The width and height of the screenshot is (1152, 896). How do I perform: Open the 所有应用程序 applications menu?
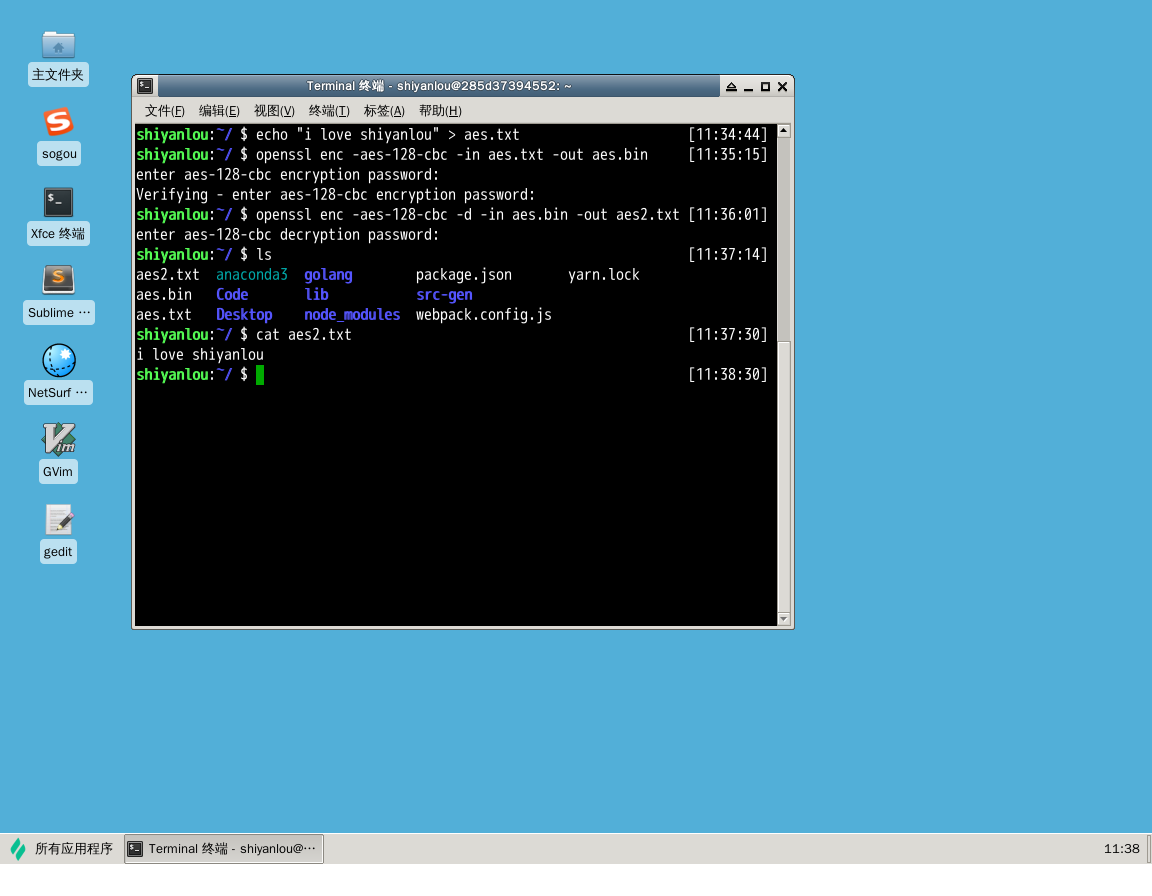pos(62,849)
